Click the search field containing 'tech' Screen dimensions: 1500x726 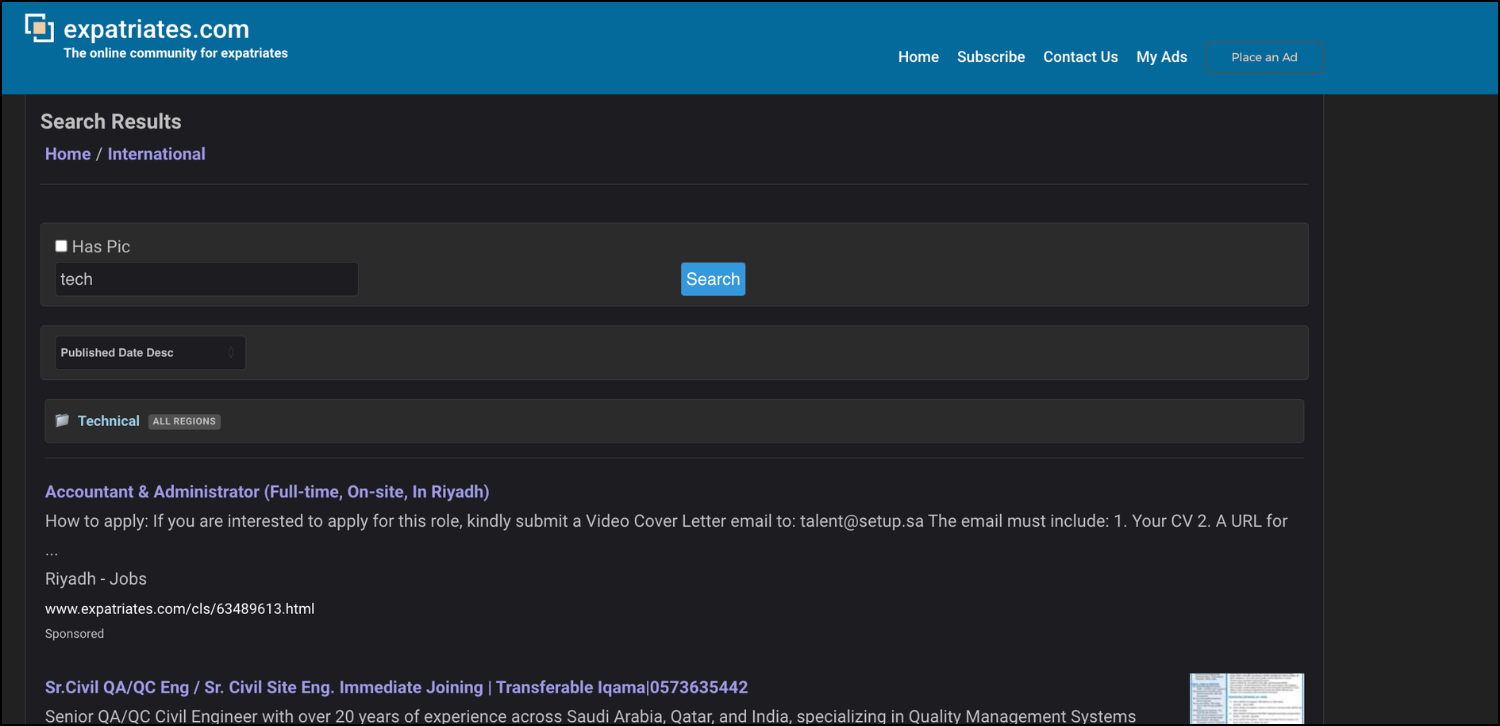206,279
